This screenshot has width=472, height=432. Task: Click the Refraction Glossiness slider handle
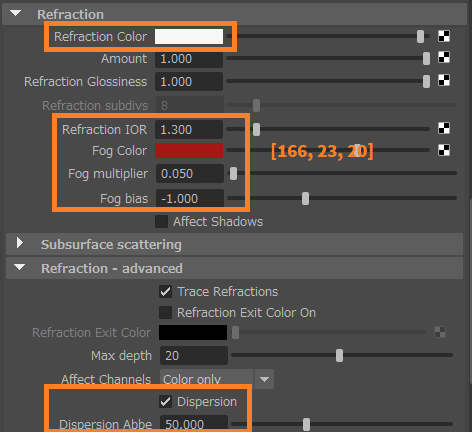tap(426, 81)
